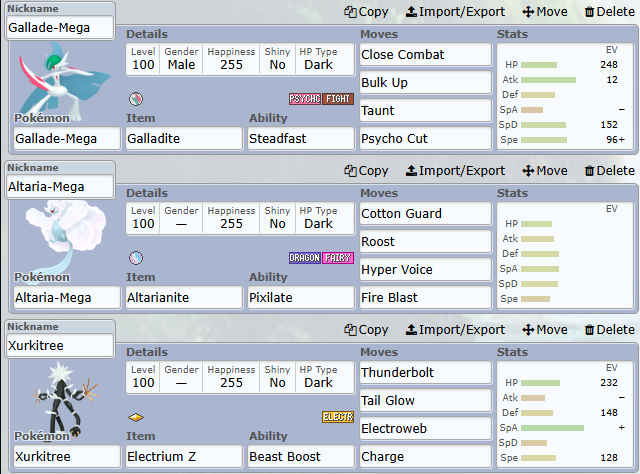Image resolution: width=640 pixels, height=474 pixels.
Task: Click Xurkitree's Spe EV value 128
Action: coord(609,458)
